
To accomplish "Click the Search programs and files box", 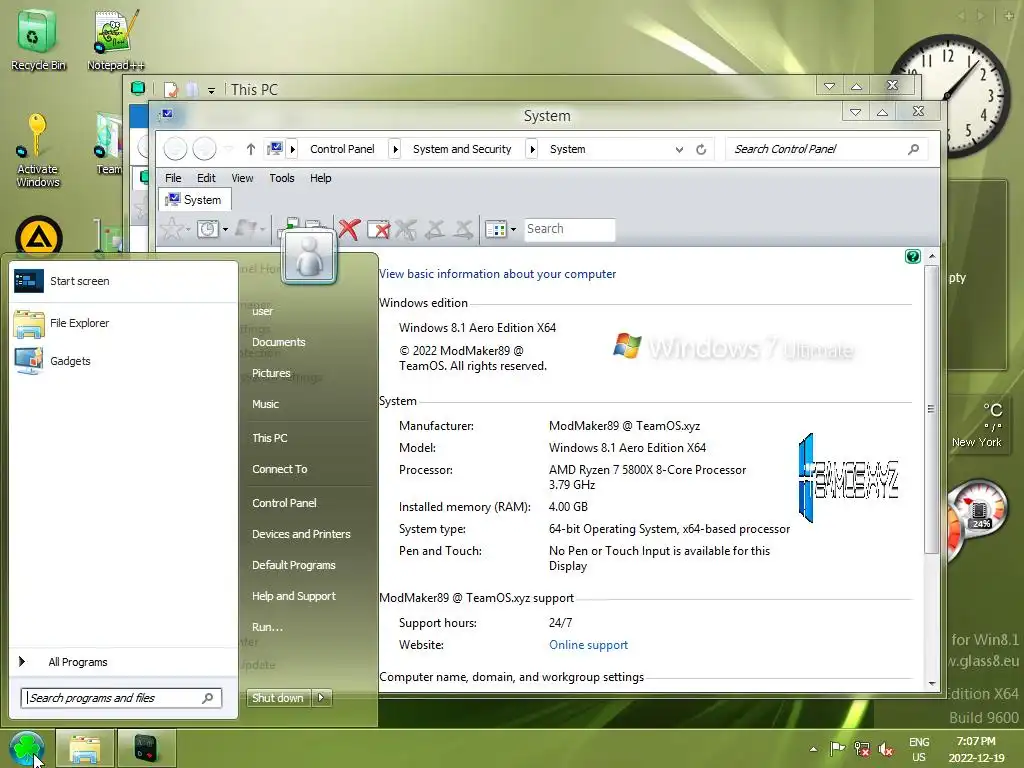I will (x=121, y=697).
